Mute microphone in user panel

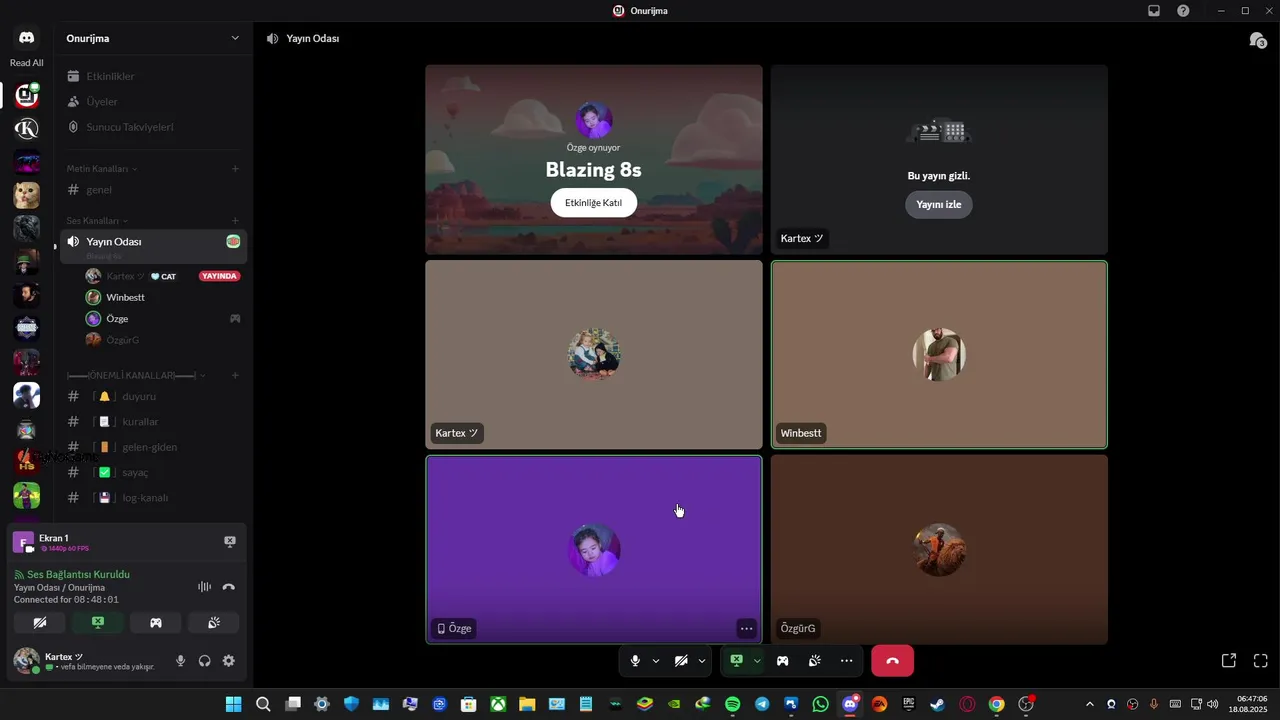click(181, 661)
